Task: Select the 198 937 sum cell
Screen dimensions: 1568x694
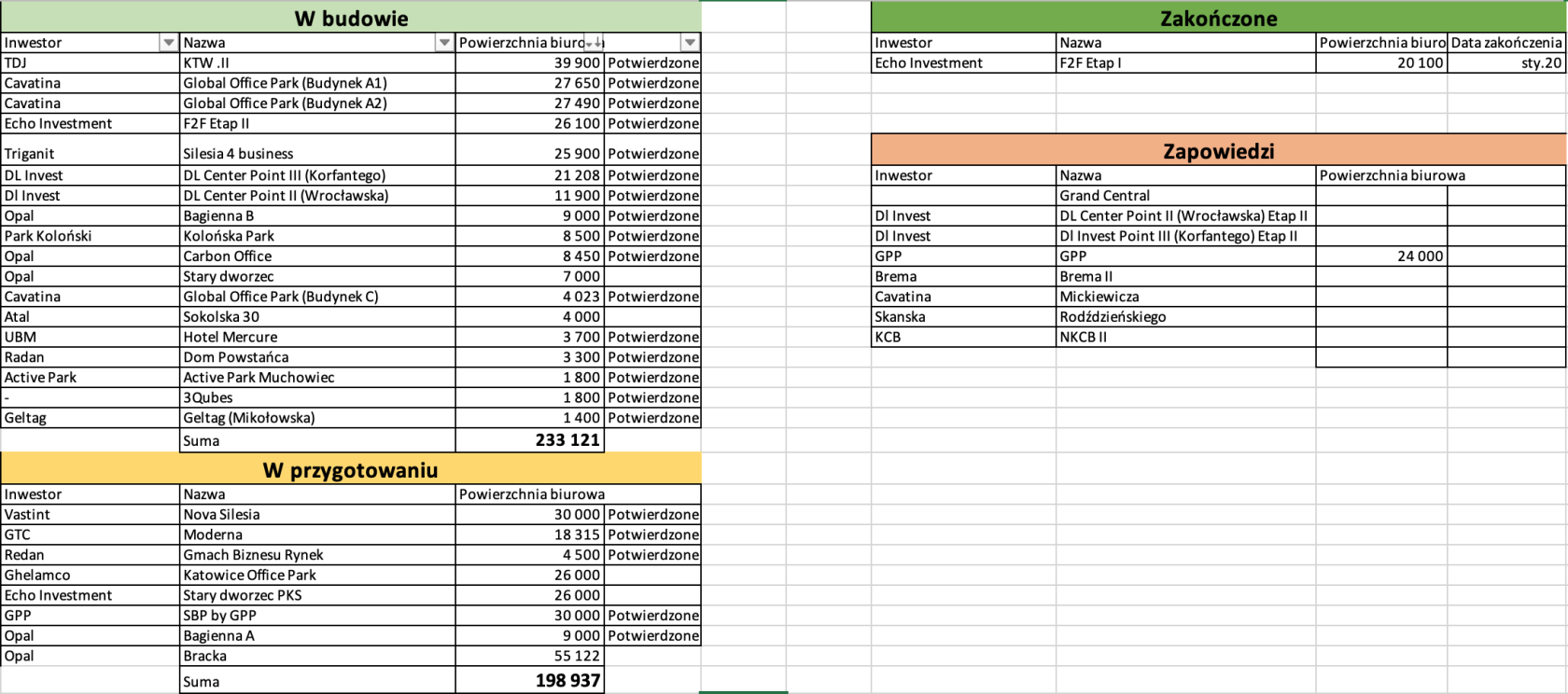Action: tap(530, 681)
